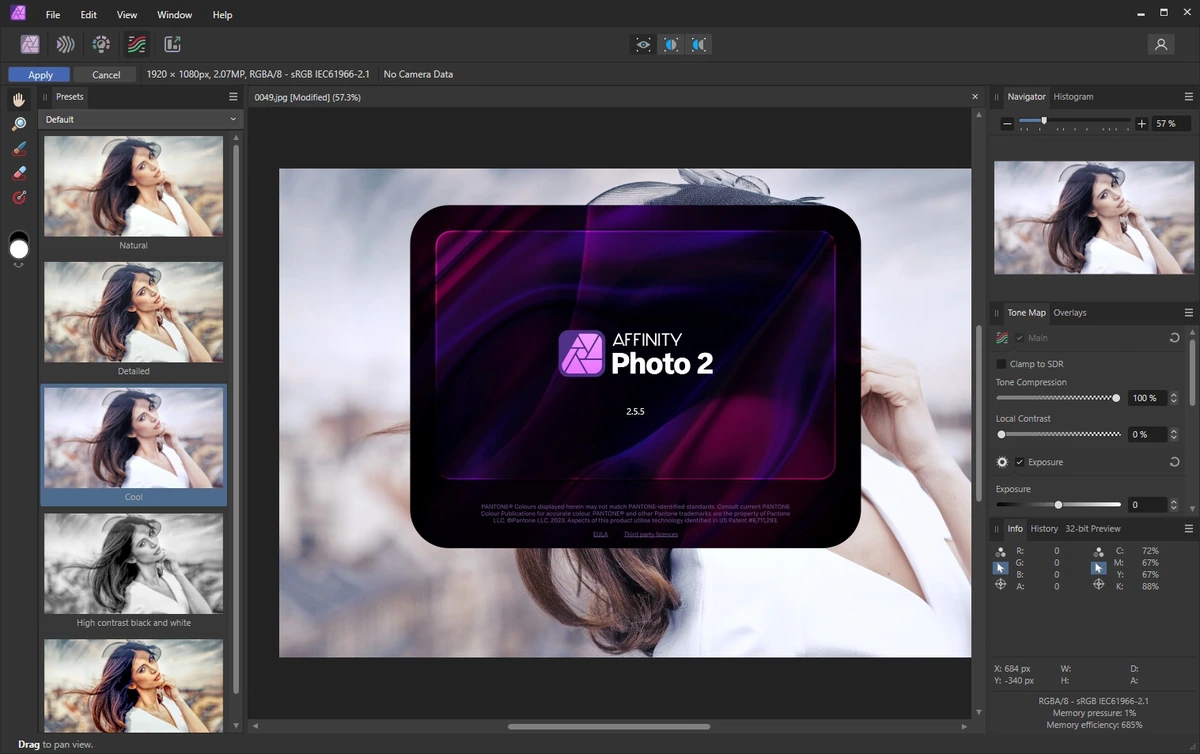Click the white colour swatch in tools
The image size is (1200, 754).
(x=19, y=247)
